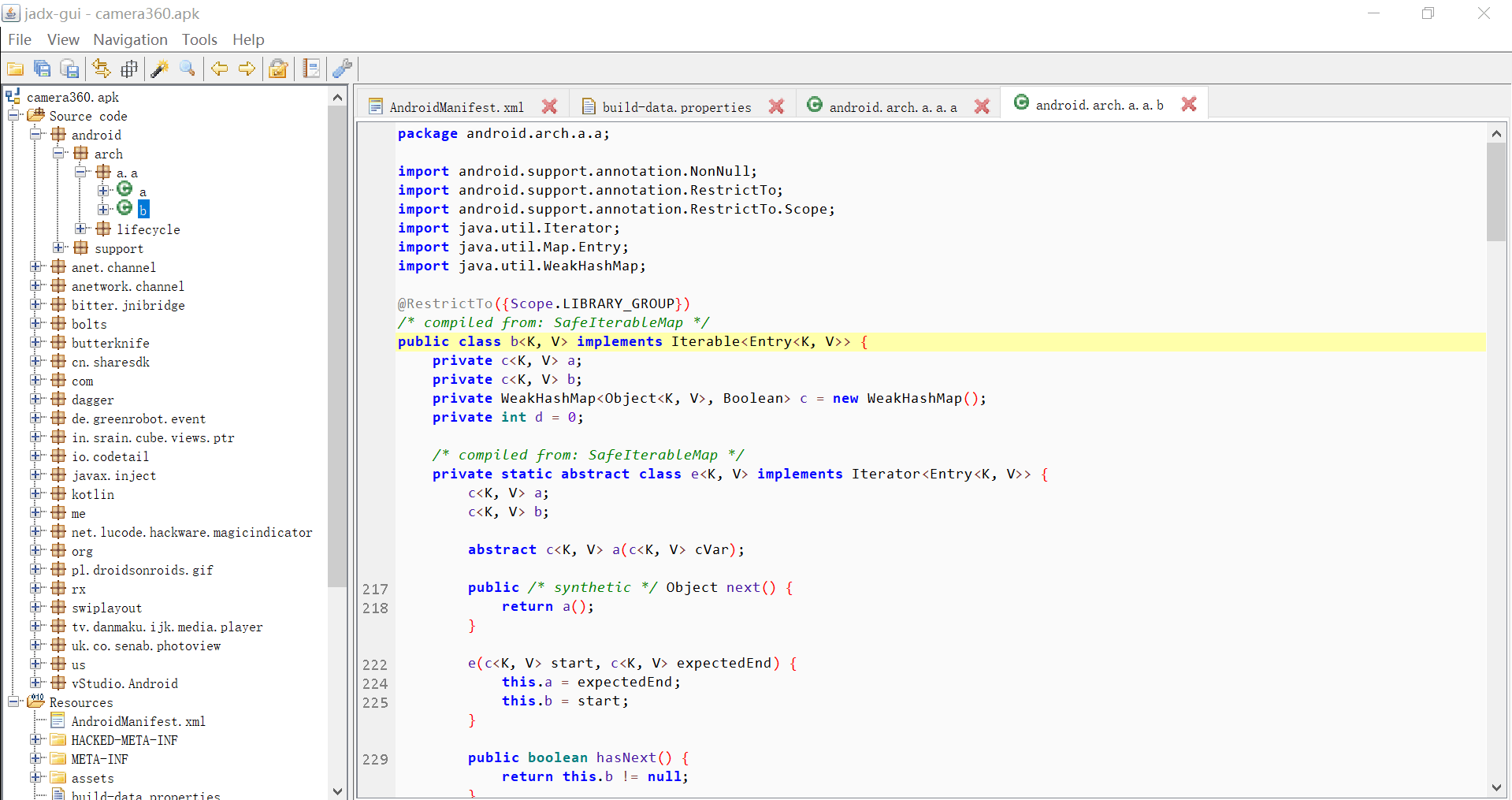Close the build-data.properties tab

coord(777,106)
